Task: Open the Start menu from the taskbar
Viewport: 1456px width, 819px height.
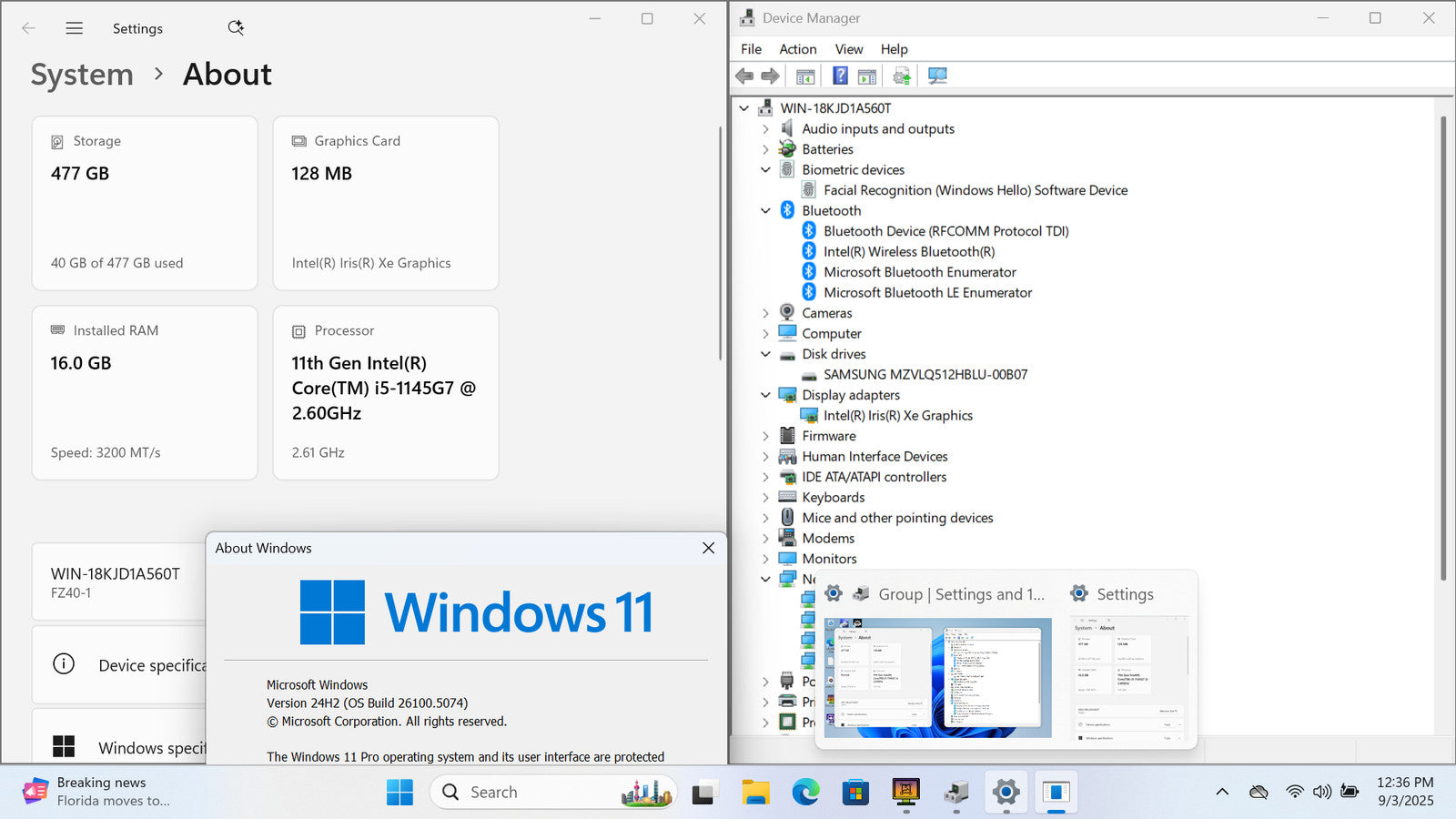Action: pyautogui.click(x=399, y=793)
